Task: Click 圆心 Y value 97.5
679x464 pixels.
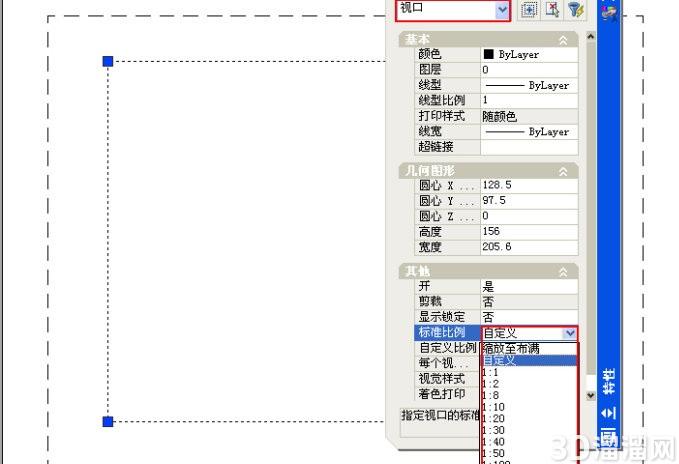Action: pos(529,200)
